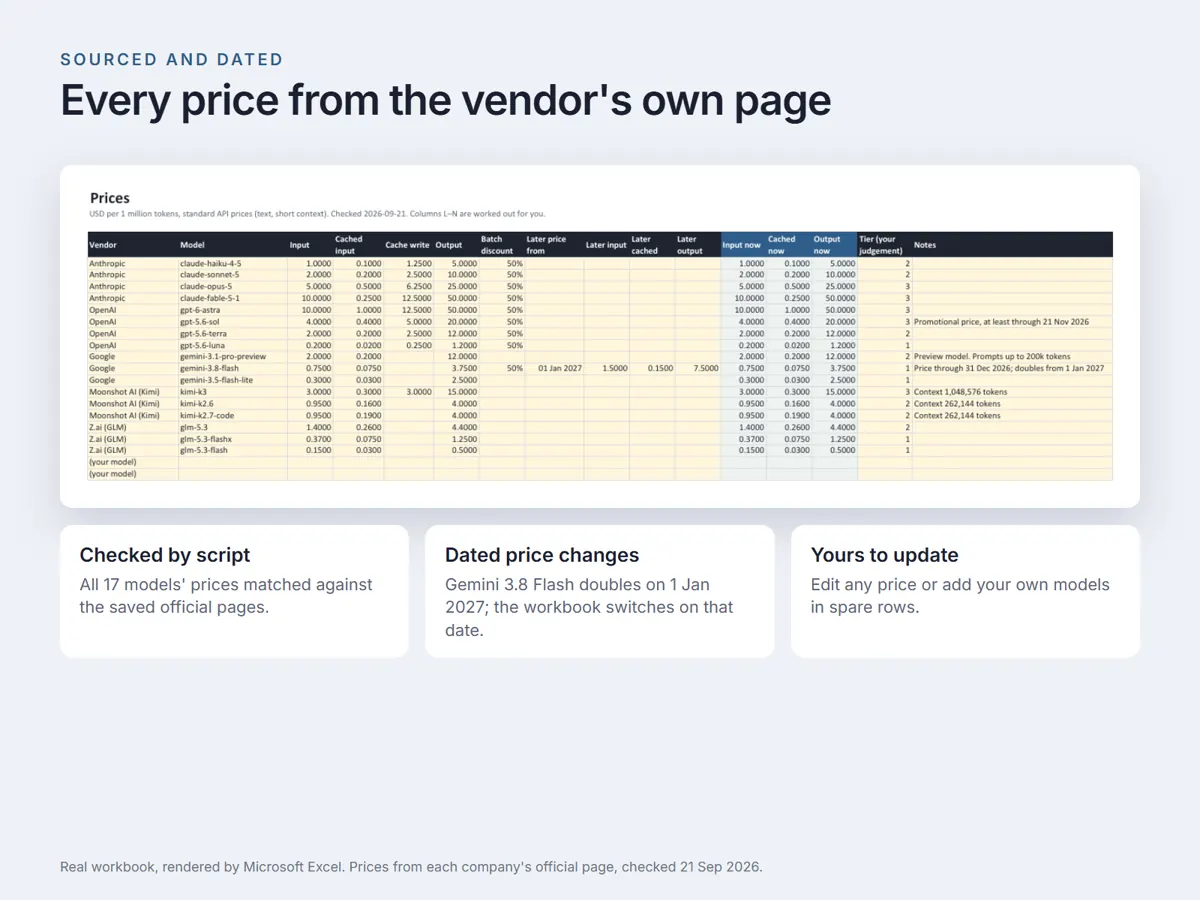Click the 'SOURCED AND DATED' eyebrow label
This screenshot has width=1200, height=900.
pos(172,59)
